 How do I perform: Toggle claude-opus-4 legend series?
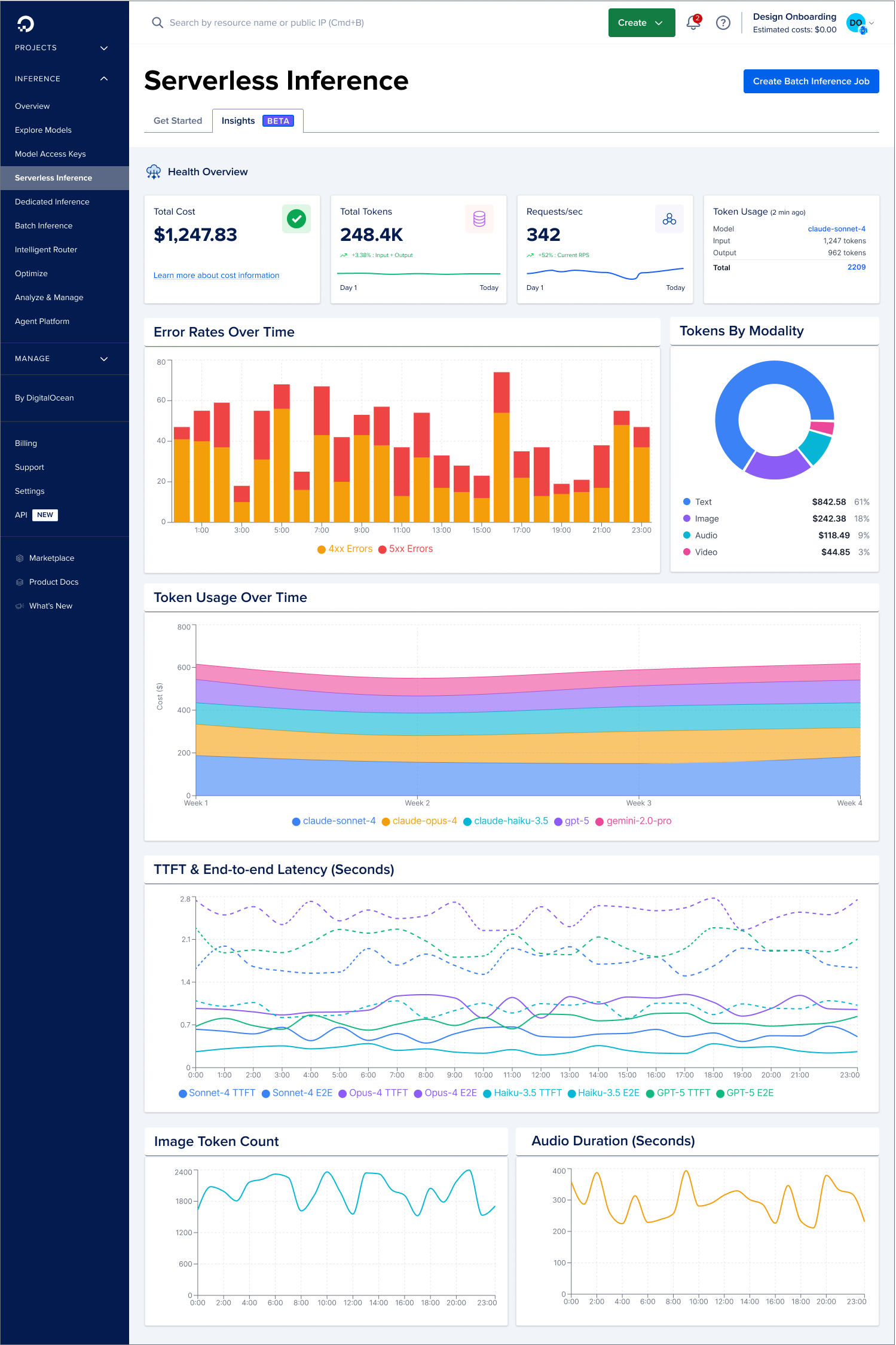pos(419,821)
